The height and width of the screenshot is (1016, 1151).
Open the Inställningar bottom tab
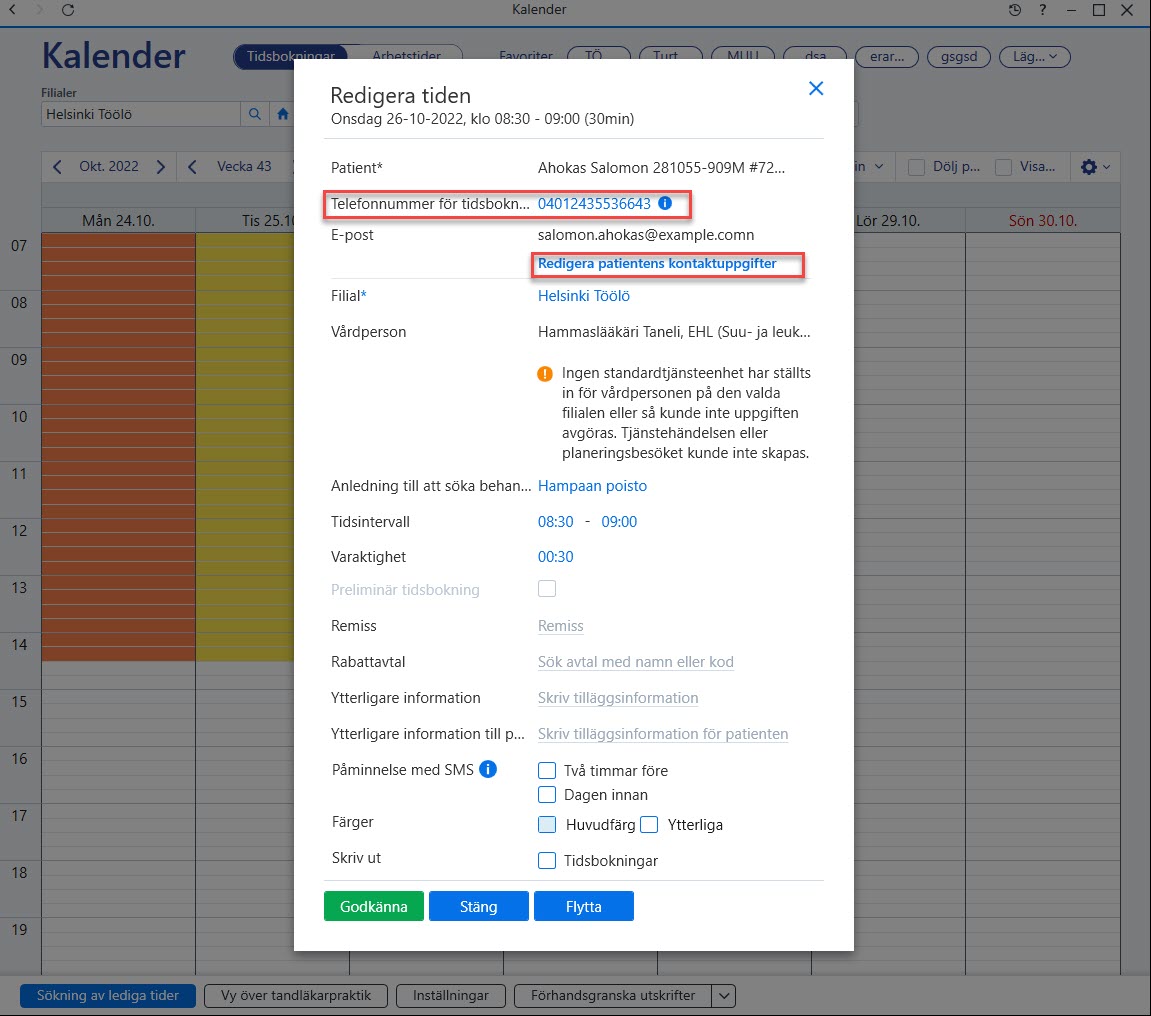tap(451, 995)
